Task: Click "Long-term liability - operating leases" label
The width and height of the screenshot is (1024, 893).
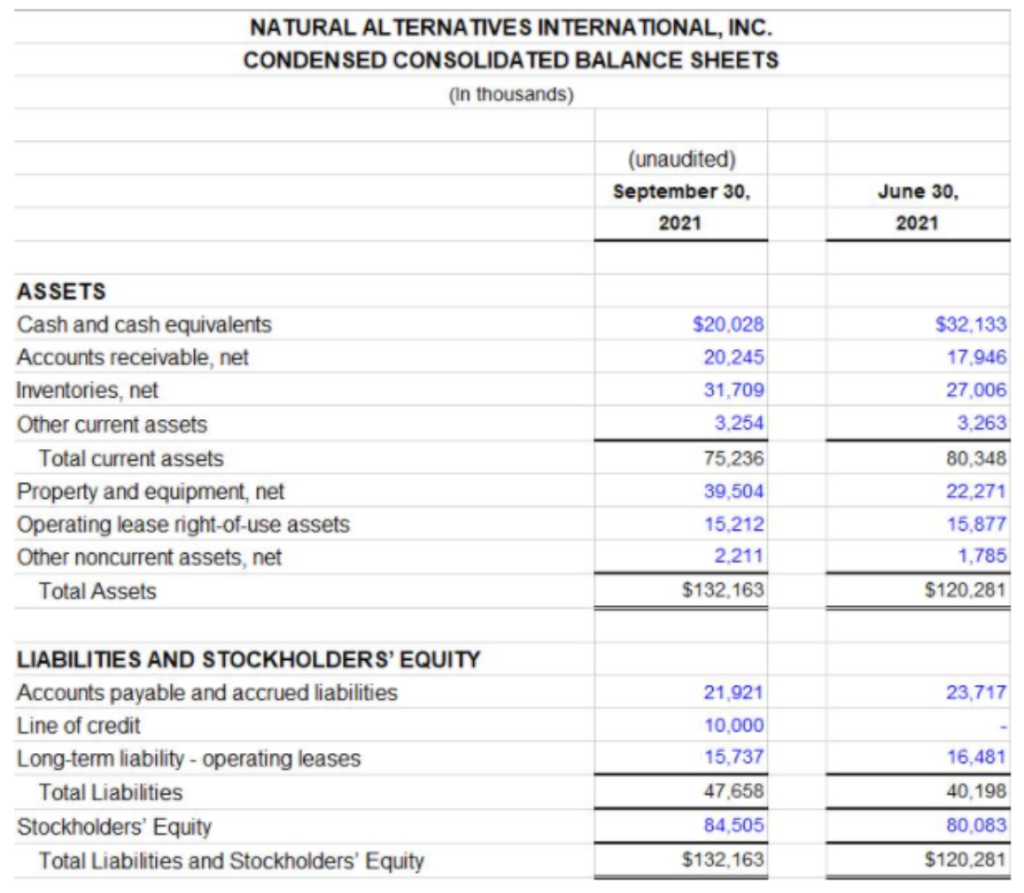Action: [x=189, y=758]
